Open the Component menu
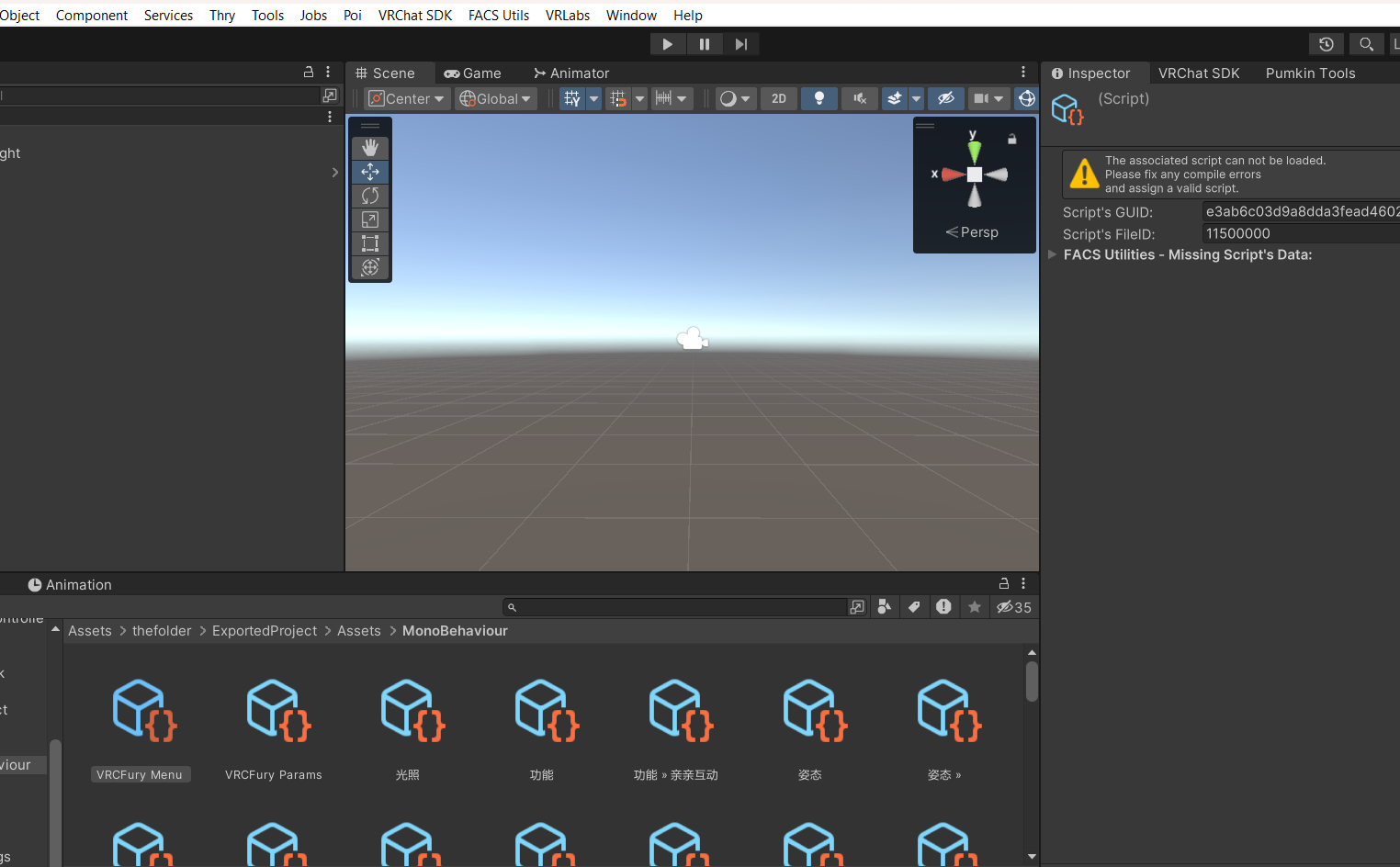The width and height of the screenshot is (1400, 867). tap(92, 16)
